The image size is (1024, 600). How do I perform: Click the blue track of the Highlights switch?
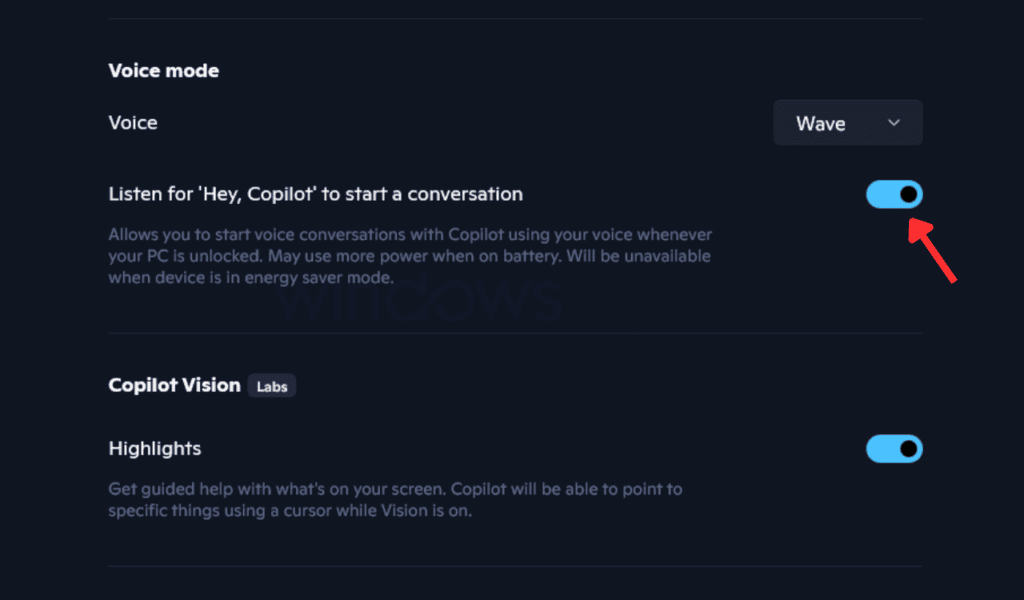[x=880, y=449]
